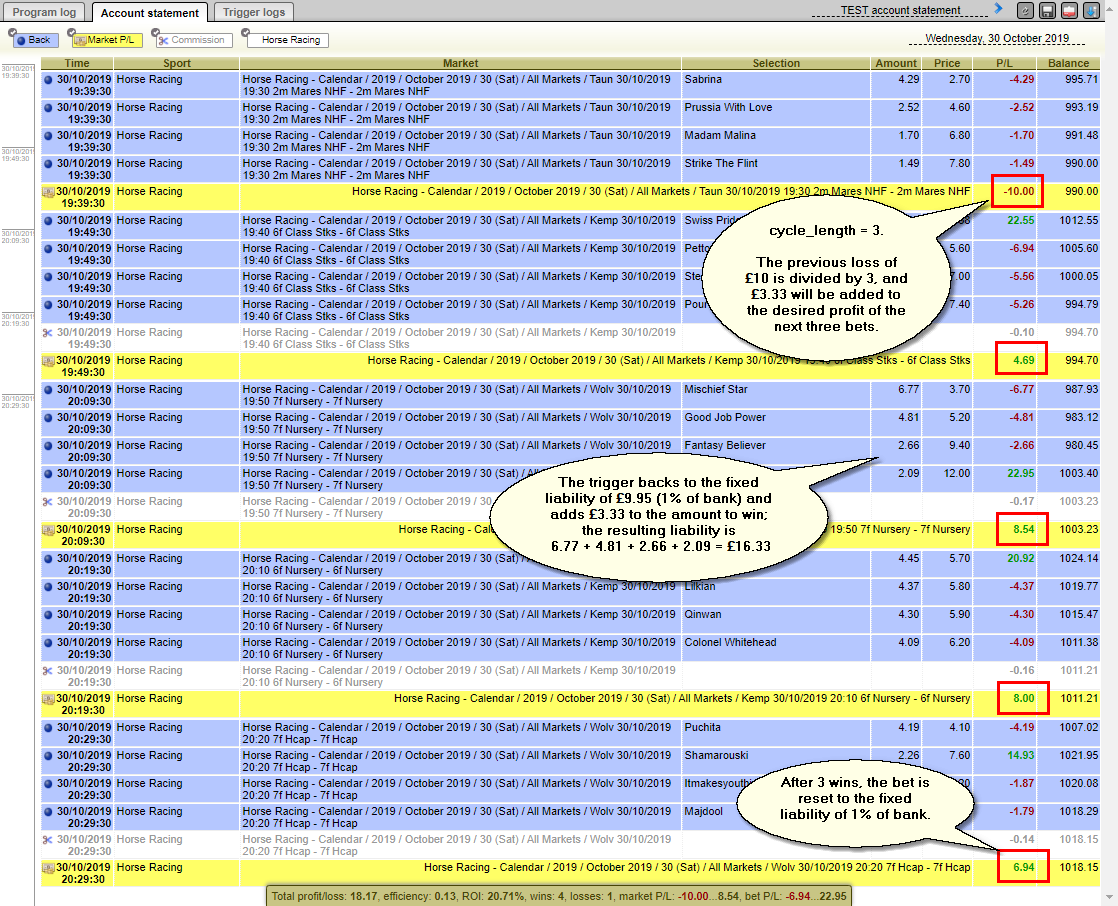Viewport: 1118px width, 906px height.
Task: Click the blue down-arrow sort icon
Action: [x=1090, y=11]
